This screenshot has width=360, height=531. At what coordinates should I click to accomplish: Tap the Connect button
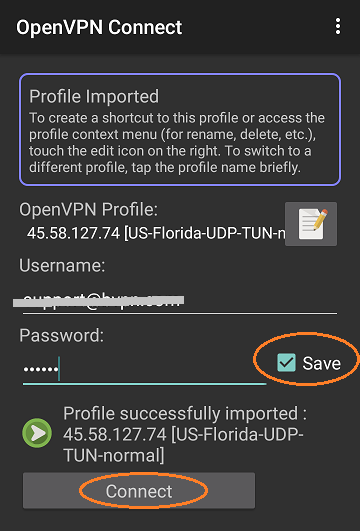coord(139,491)
